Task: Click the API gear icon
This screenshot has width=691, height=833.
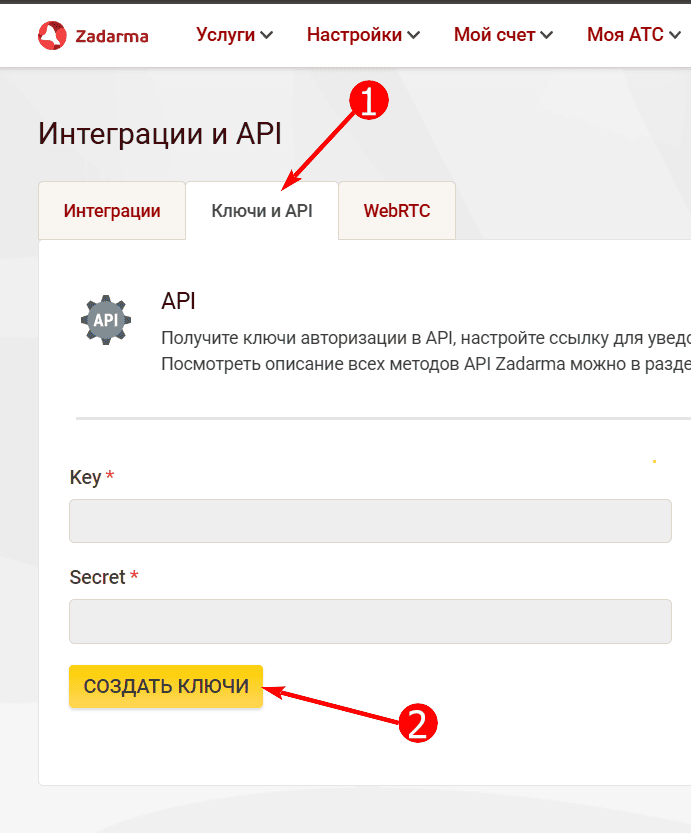Action: (106, 320)
